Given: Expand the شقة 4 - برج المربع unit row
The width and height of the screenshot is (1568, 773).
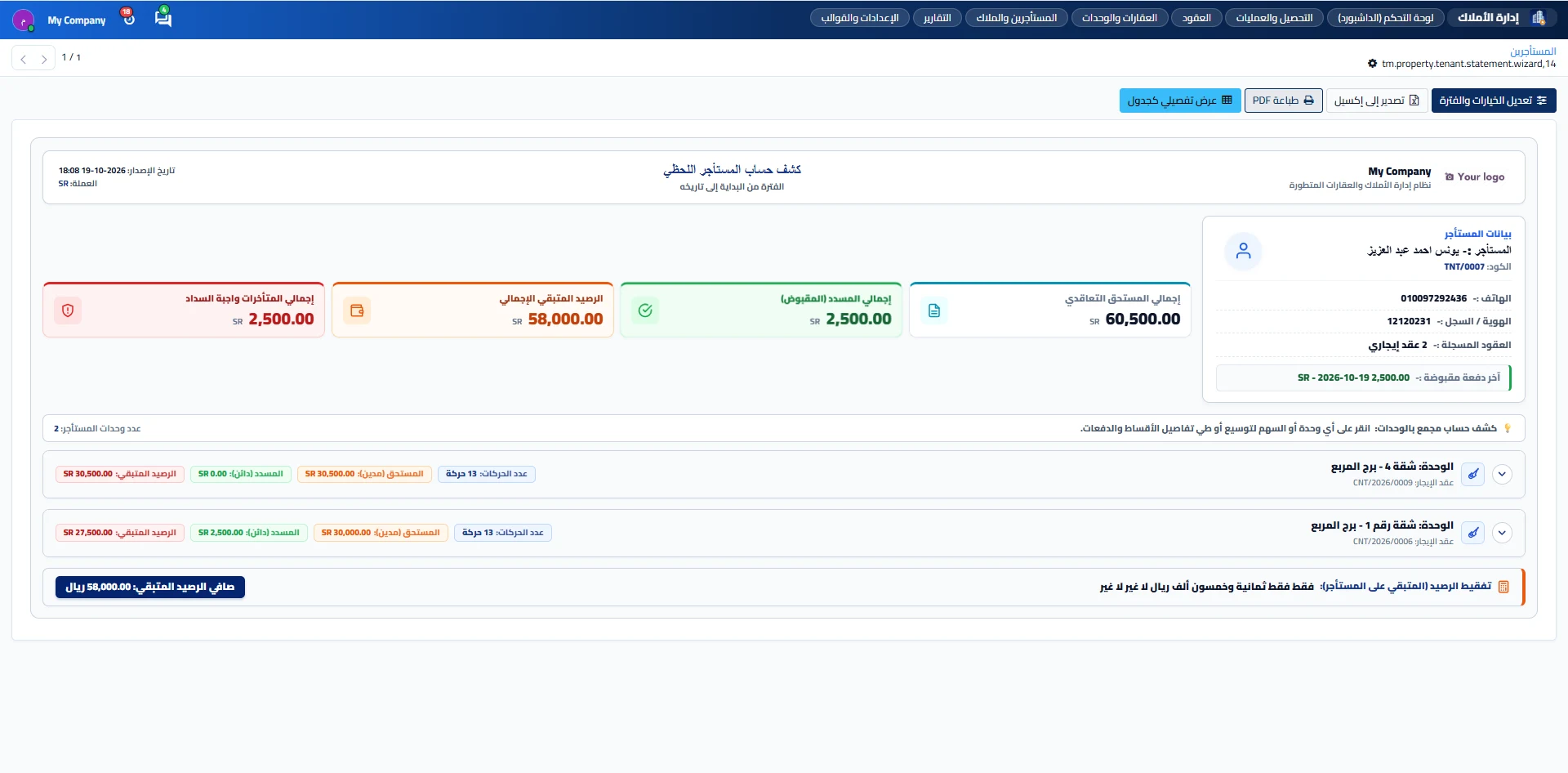Looking at the screenshot, I should point(1502,474).
